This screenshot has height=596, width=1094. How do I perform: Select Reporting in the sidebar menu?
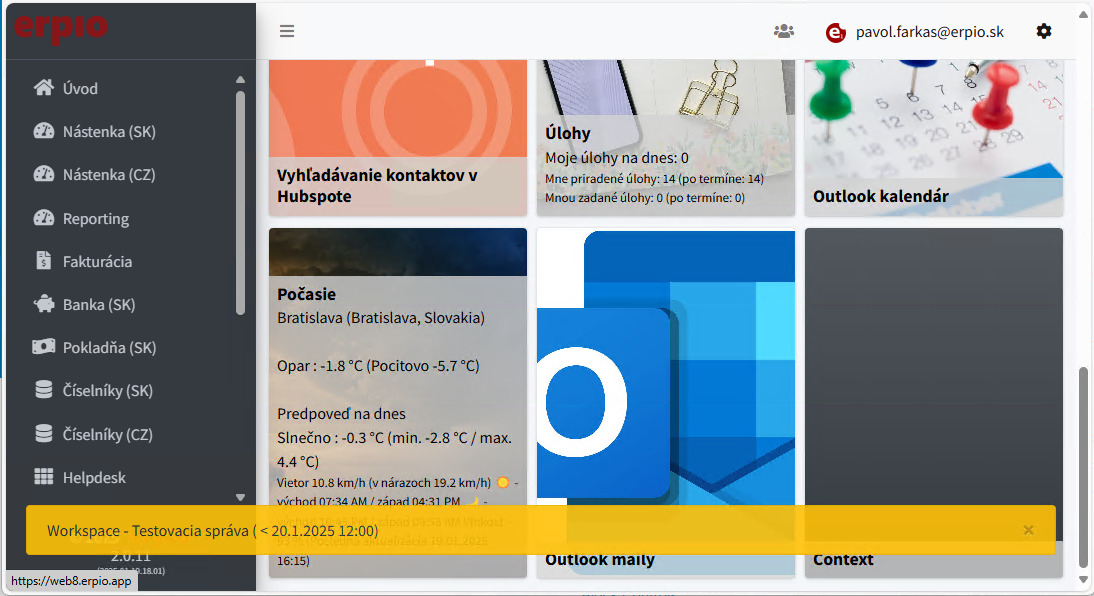click(x=95, y=218)
